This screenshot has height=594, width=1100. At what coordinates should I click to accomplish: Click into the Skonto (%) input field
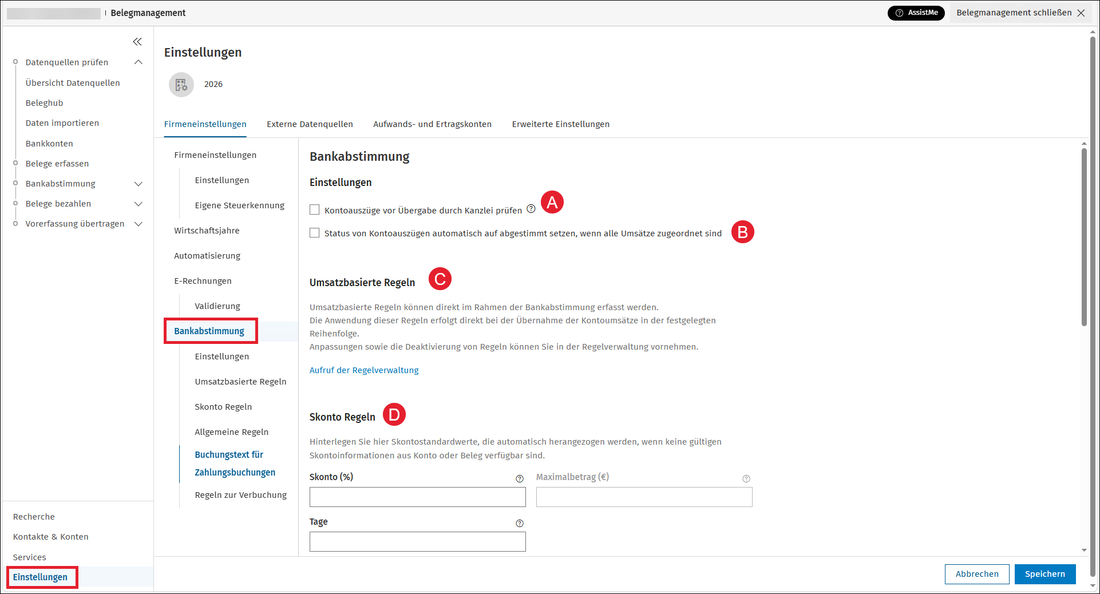click(x=417, y=497)
